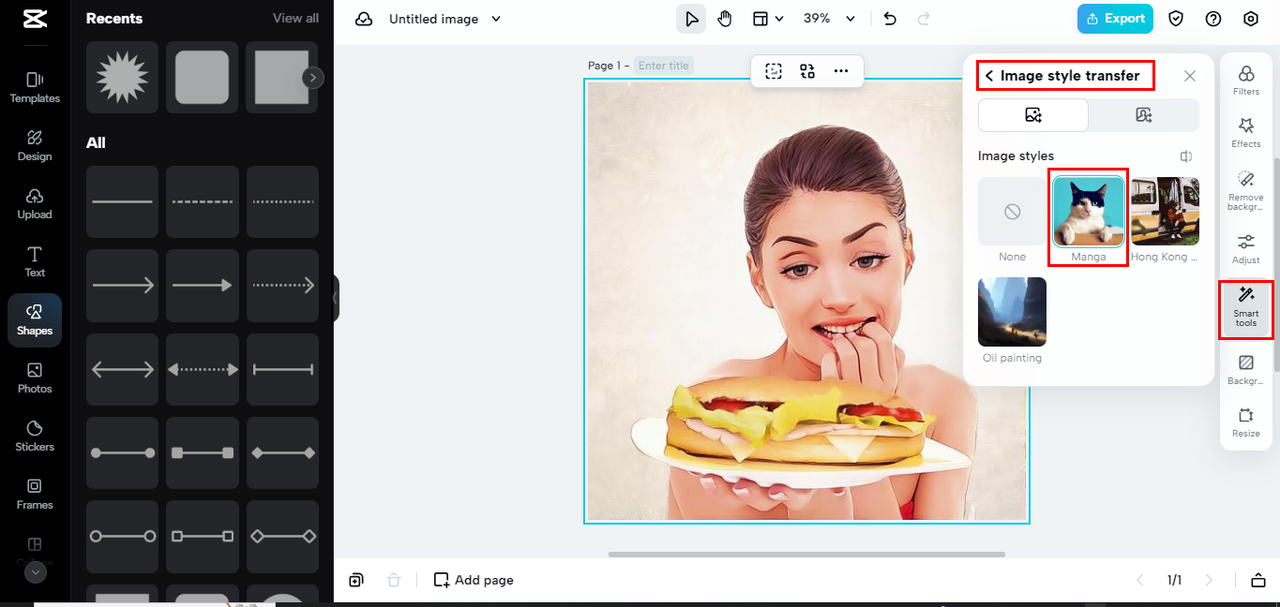The image size is (1280, 607).
Task: Toggle the compare icon beside Image styles
Action: [x=1186, y=156]
